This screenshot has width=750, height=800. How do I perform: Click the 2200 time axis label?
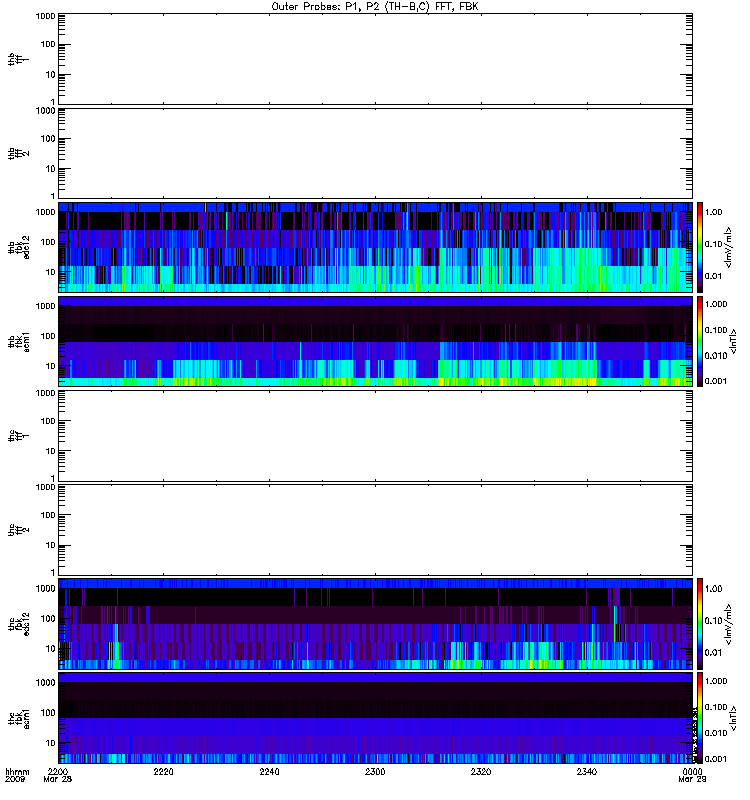pos(58,771)
